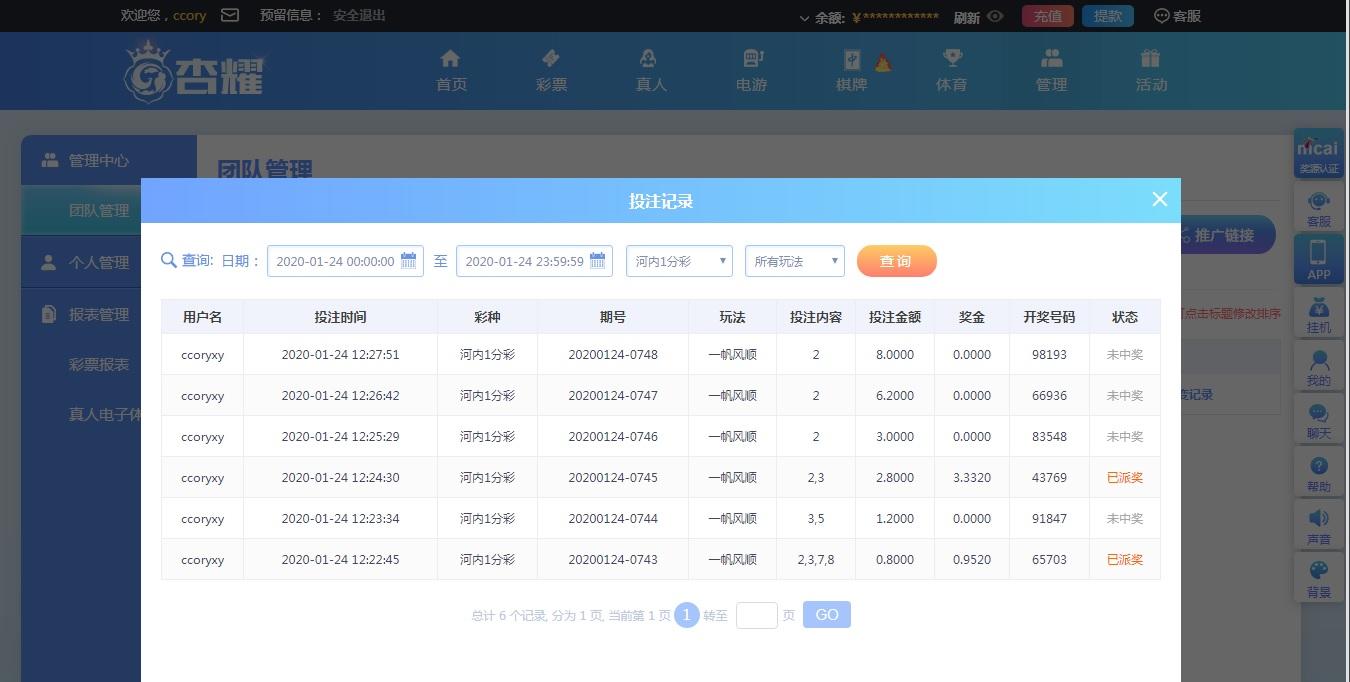Expand the 河内1分彩 lottery dropdown
Image resolution: width=1350 pixels, height=682 pixels.
(679, 261)
